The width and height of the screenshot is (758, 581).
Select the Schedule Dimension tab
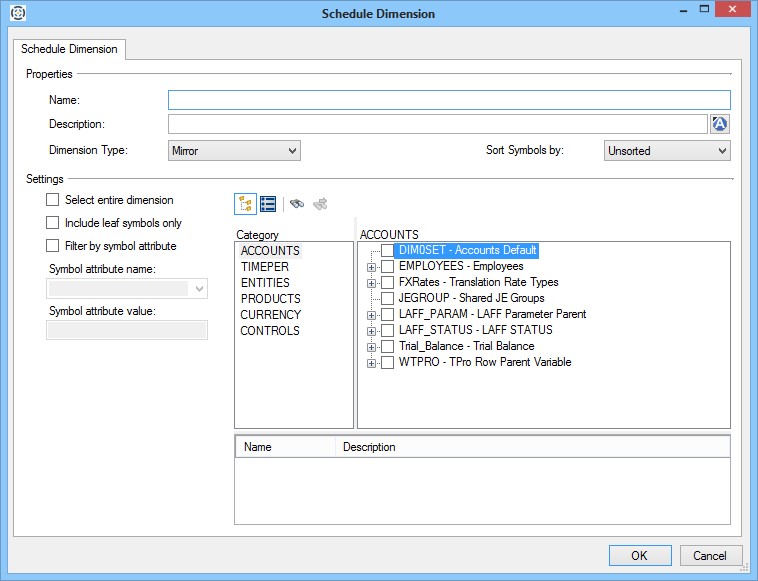tap(69, 49)
